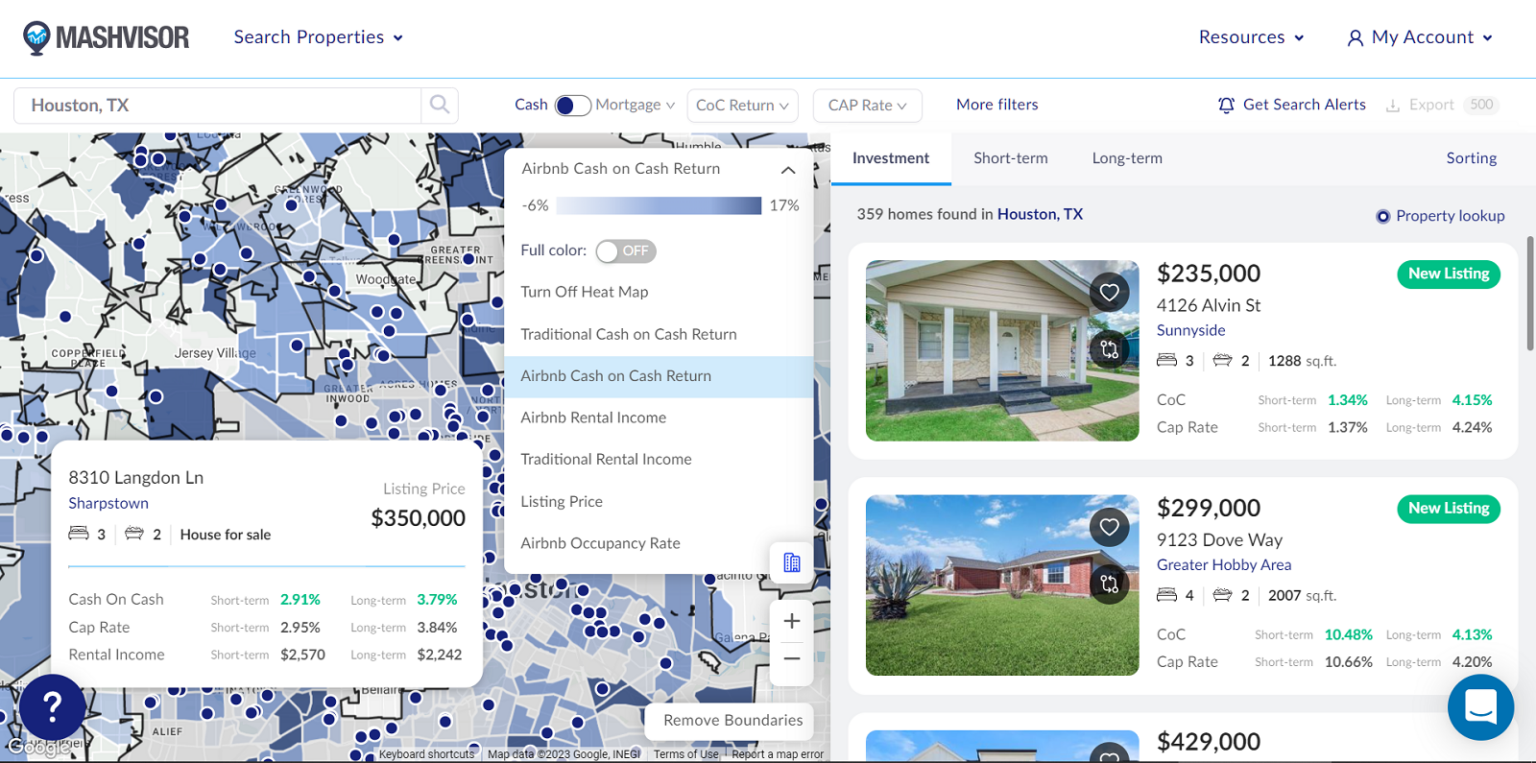Open the help question mark button
The height and width of the screenshot is (763, 1536).
[x=52, y=706]
